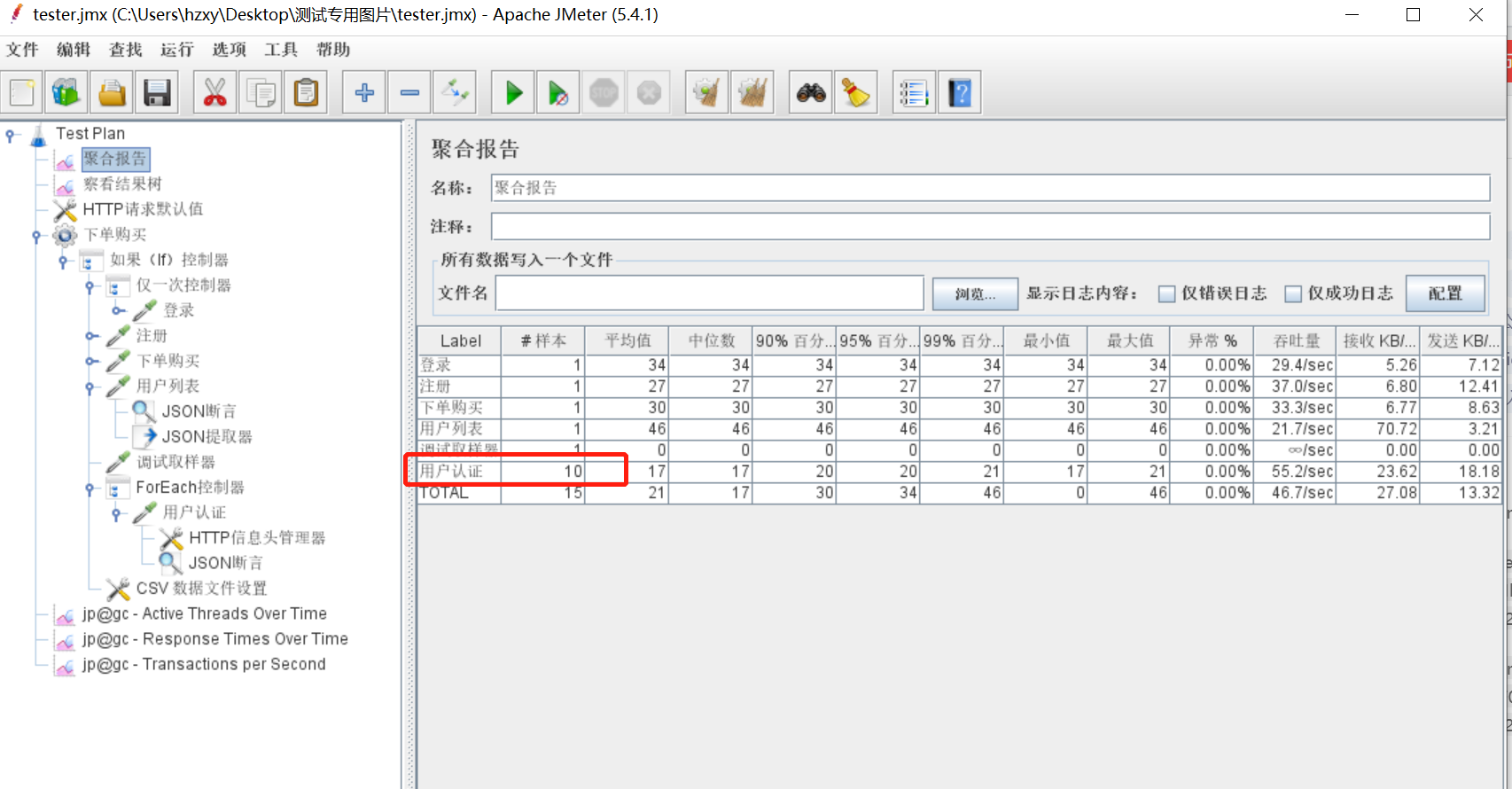Start test without pauses icon
The image size is (1512, 789).
pos(558,92)
